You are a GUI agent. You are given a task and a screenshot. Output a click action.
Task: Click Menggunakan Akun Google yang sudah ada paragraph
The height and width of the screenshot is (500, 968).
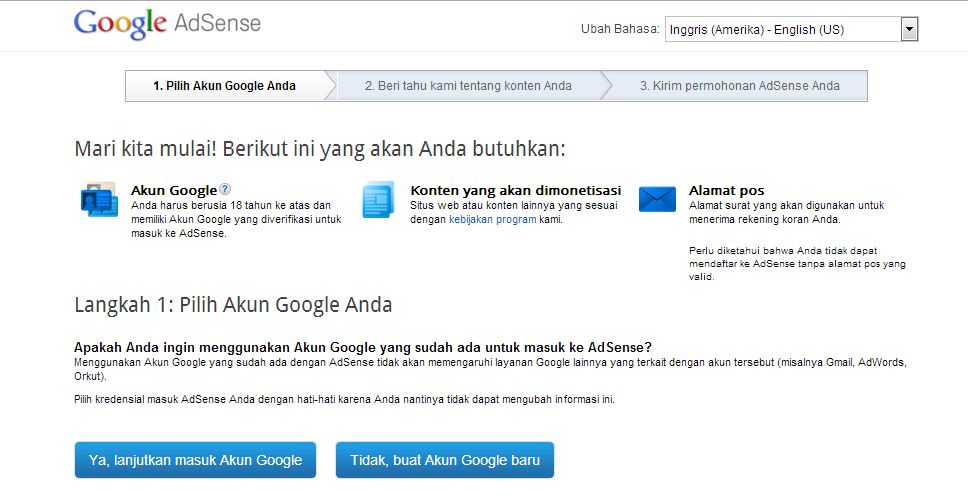pyautogui.click(x=490, y=369)
